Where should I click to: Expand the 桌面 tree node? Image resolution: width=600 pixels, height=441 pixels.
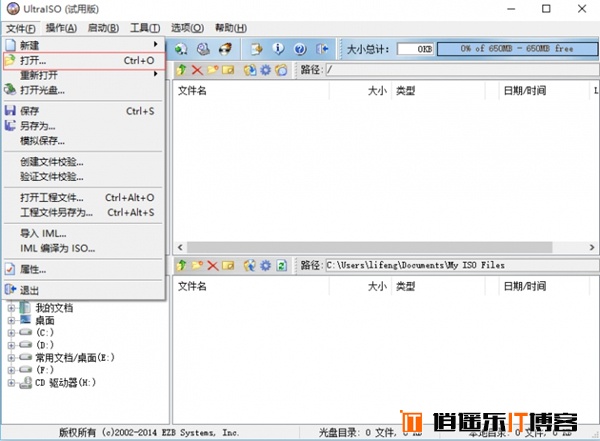point(11,320)
